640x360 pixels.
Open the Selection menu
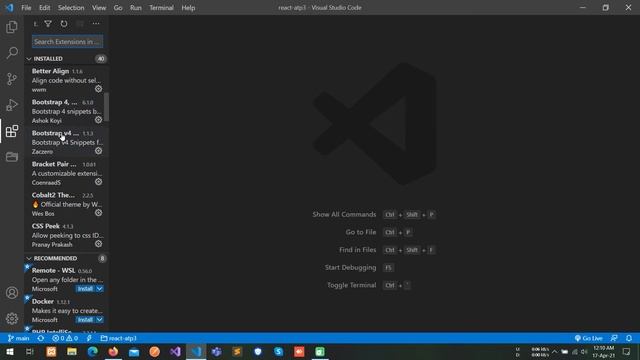pyautogui.click(x=71, y=8)
